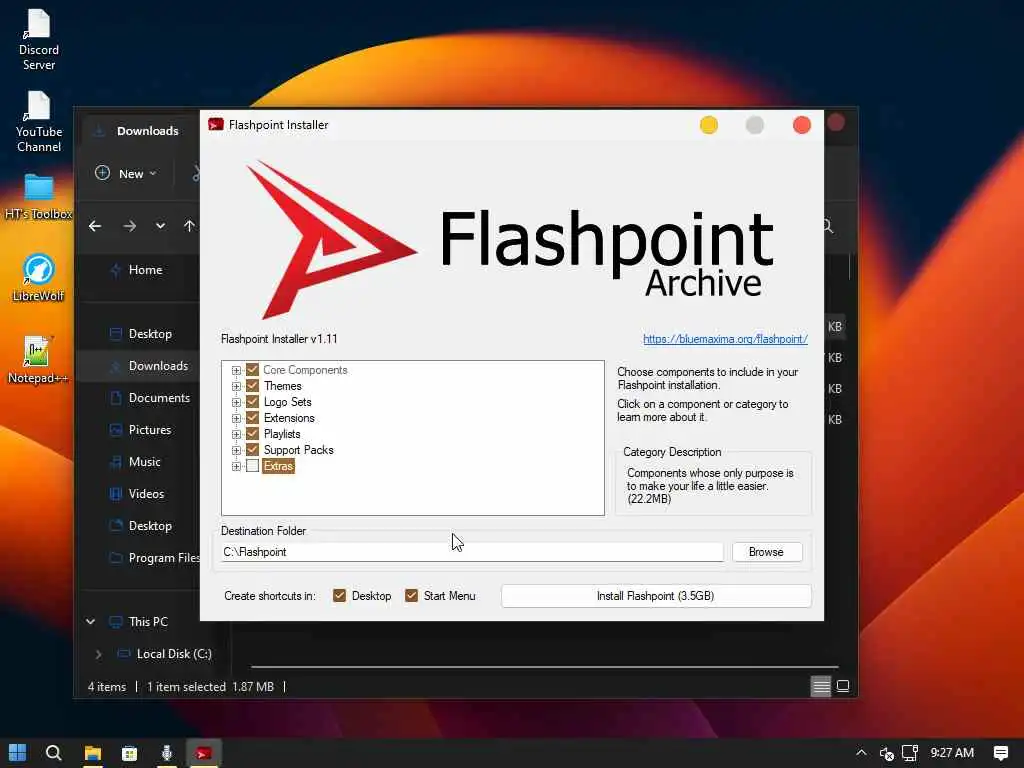Collapse This PC in File Explorer sidebar

coord(91,622)
